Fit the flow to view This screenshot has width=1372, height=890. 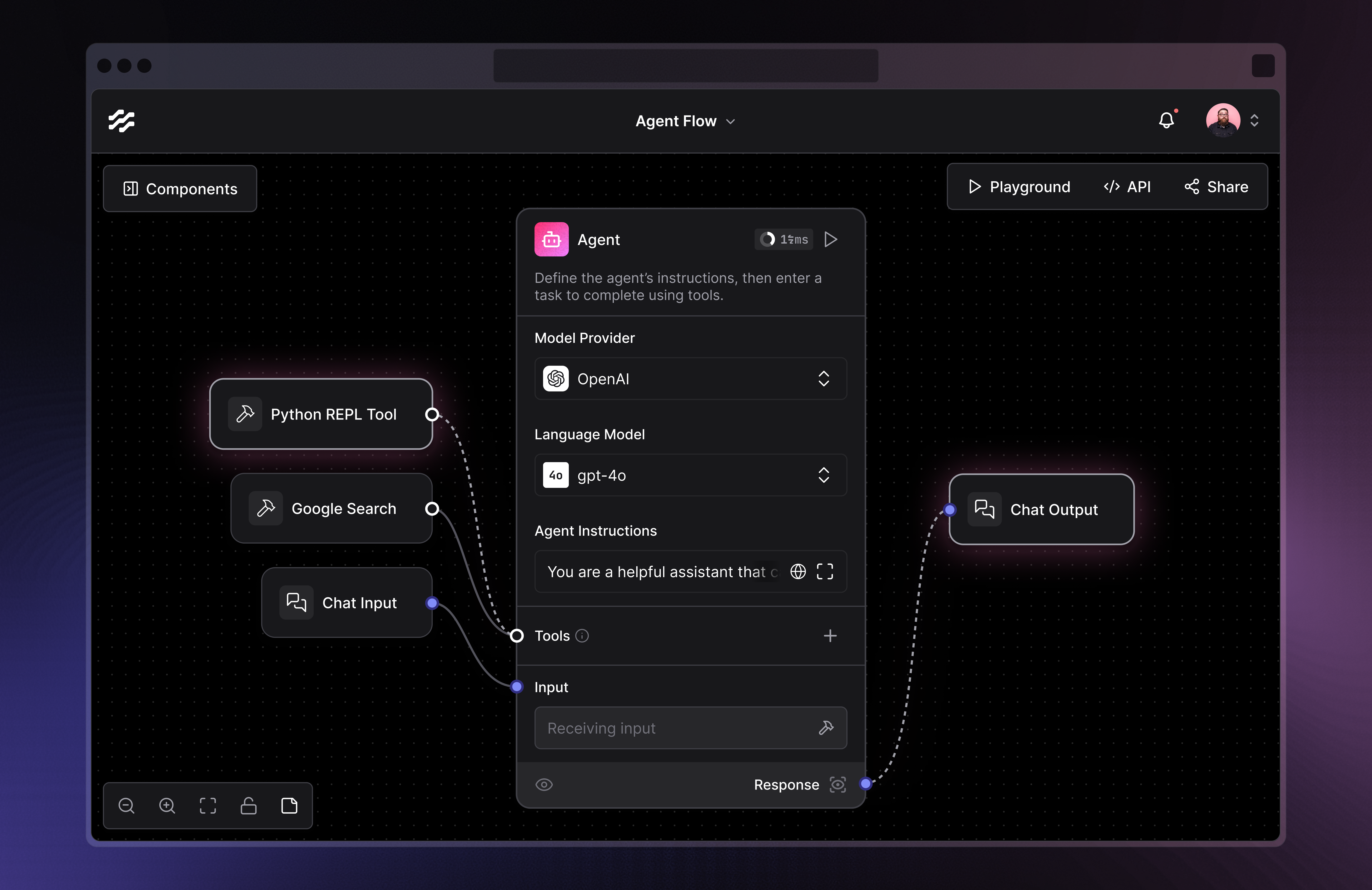pos(207,805)
